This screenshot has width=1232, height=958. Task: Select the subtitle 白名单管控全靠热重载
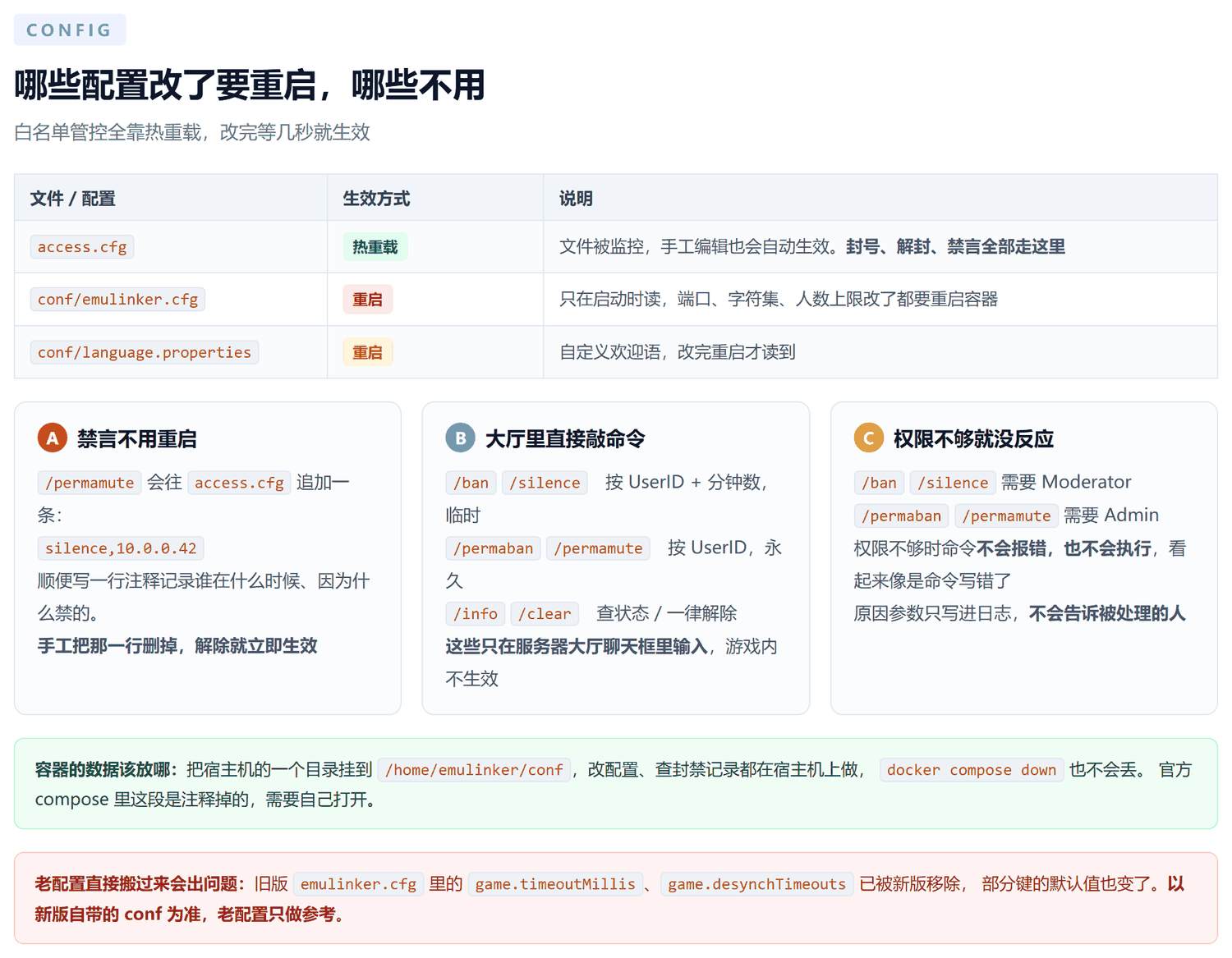point(108,132)
